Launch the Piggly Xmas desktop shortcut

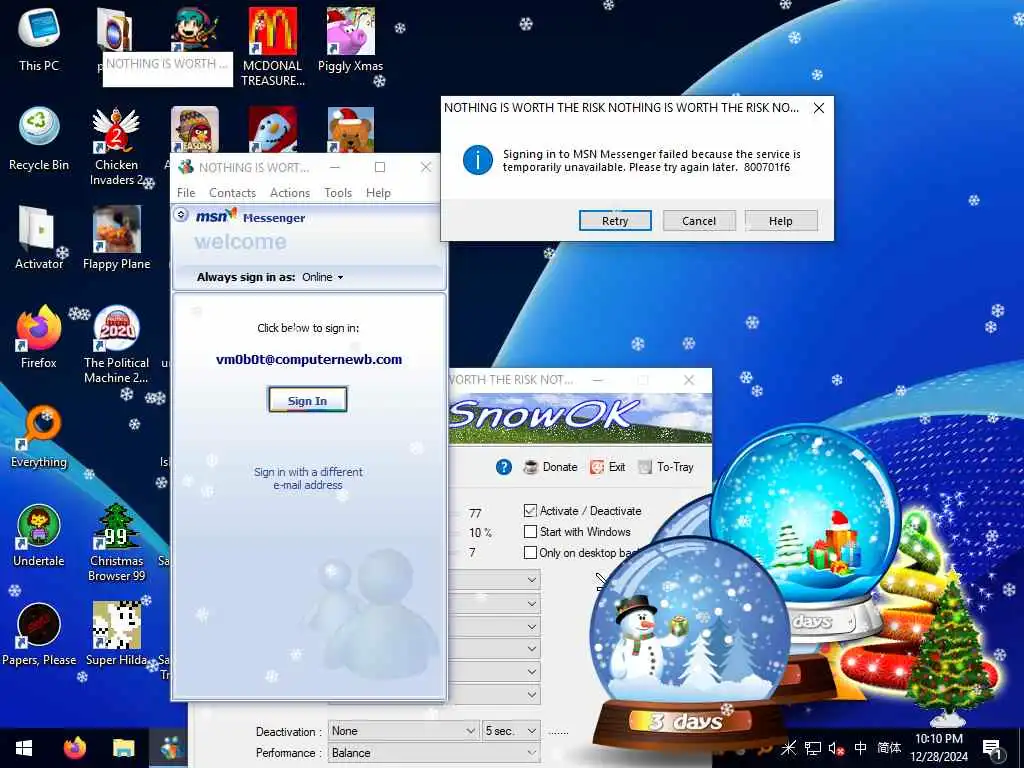click(350, 40)
